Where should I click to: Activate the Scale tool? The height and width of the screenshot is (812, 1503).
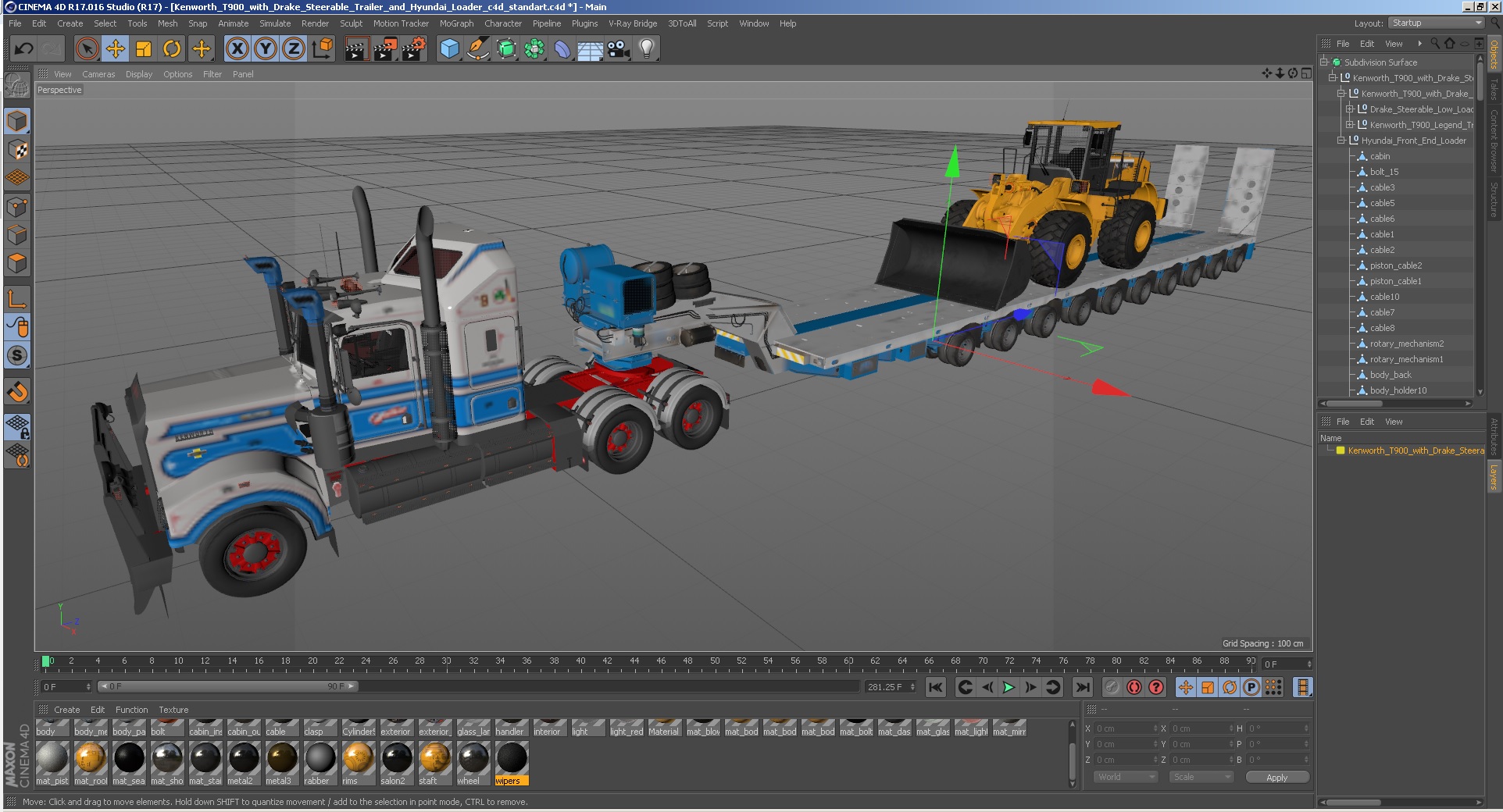pos(144,49)
